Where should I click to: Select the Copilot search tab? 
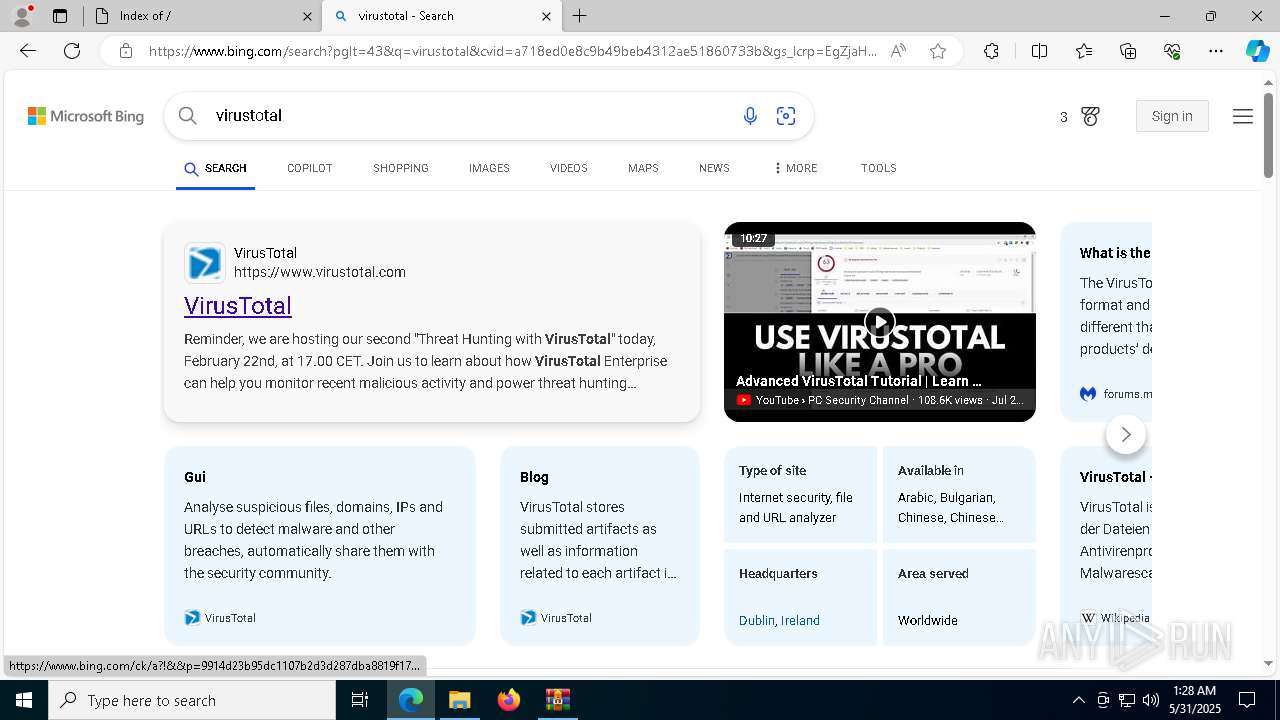(309, 168)
